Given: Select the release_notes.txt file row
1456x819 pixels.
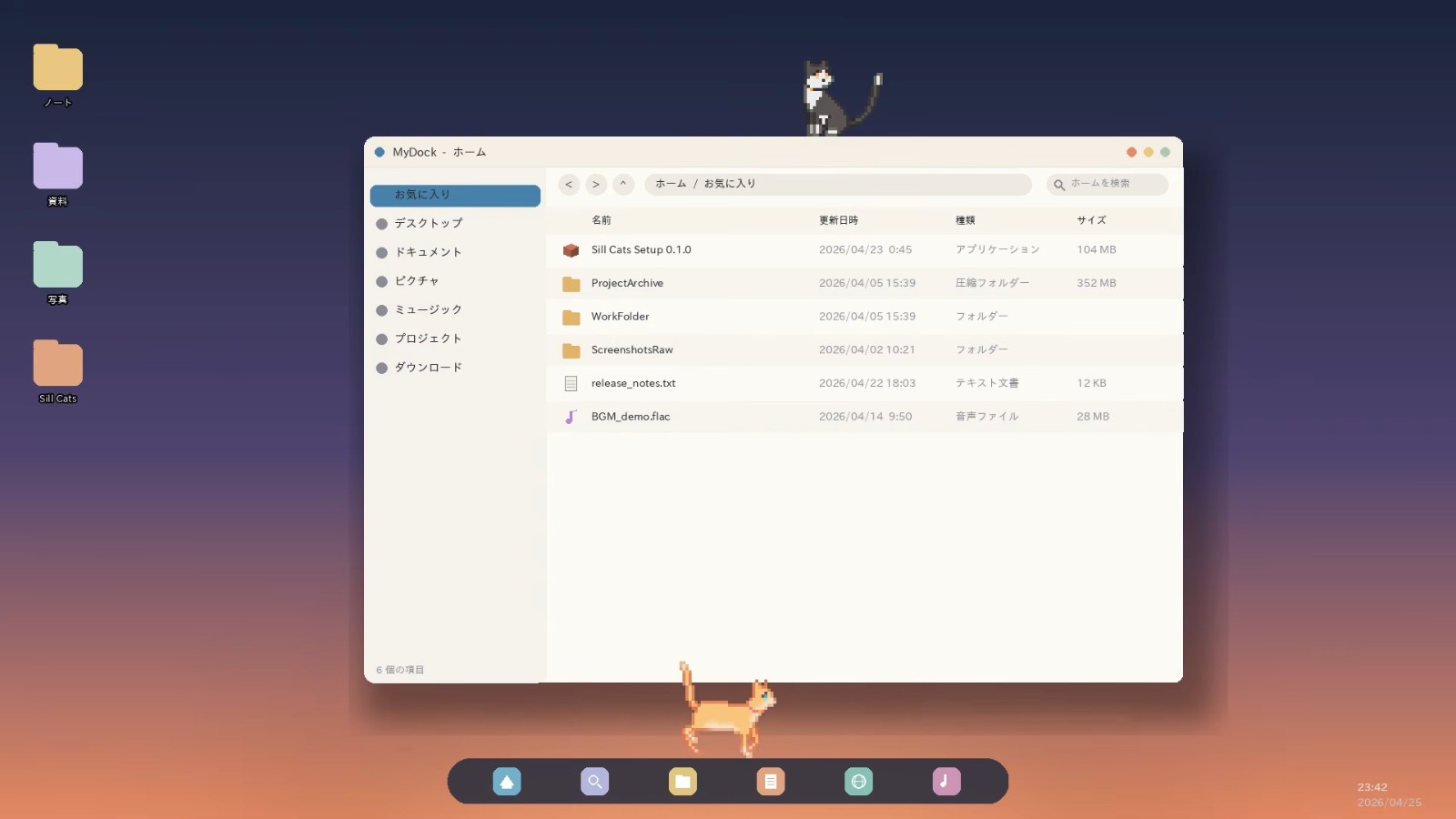Looking at the screenshot, I should click(x=864, y=383).
